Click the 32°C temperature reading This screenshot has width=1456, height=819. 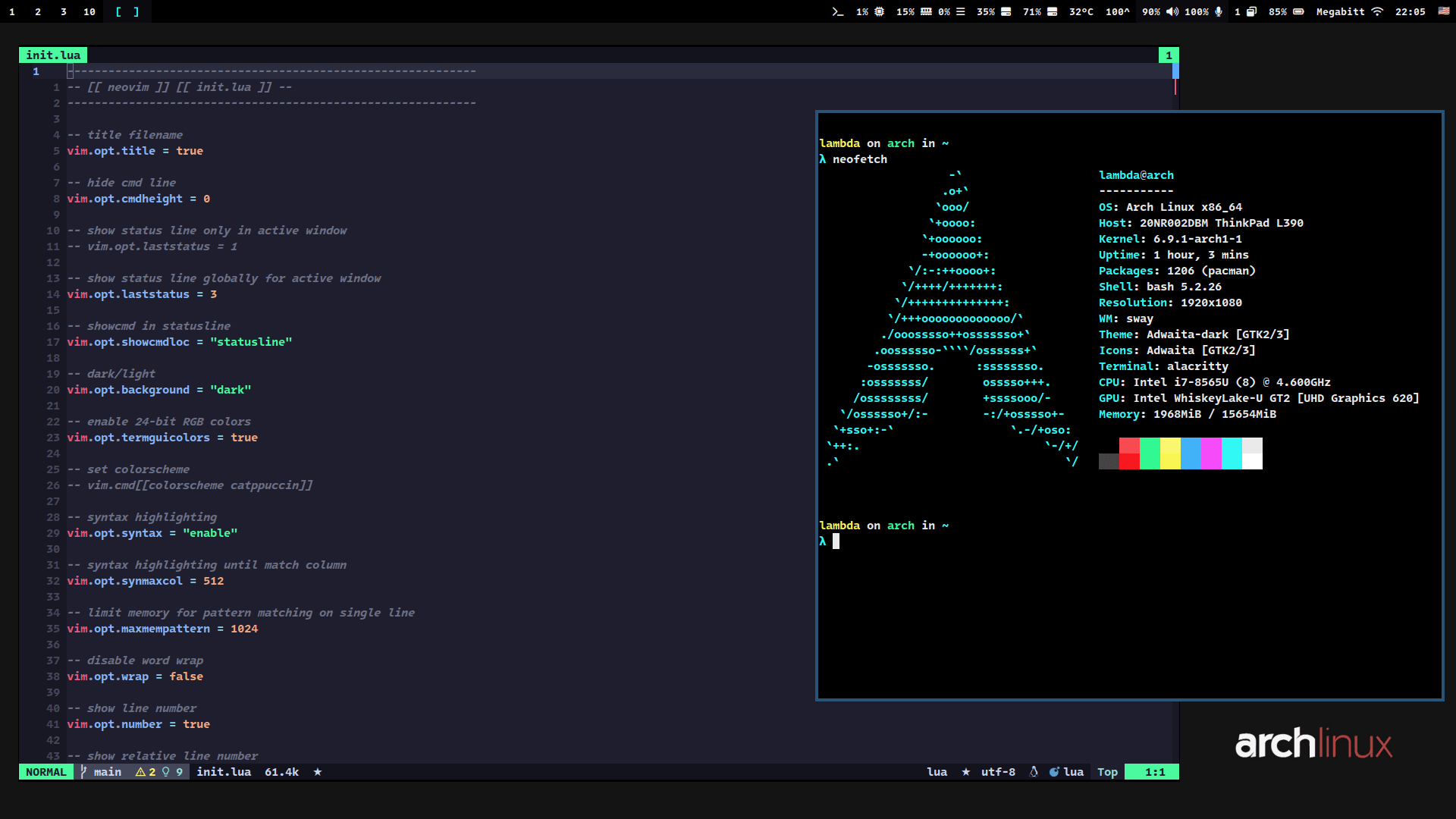[1081, 11]
